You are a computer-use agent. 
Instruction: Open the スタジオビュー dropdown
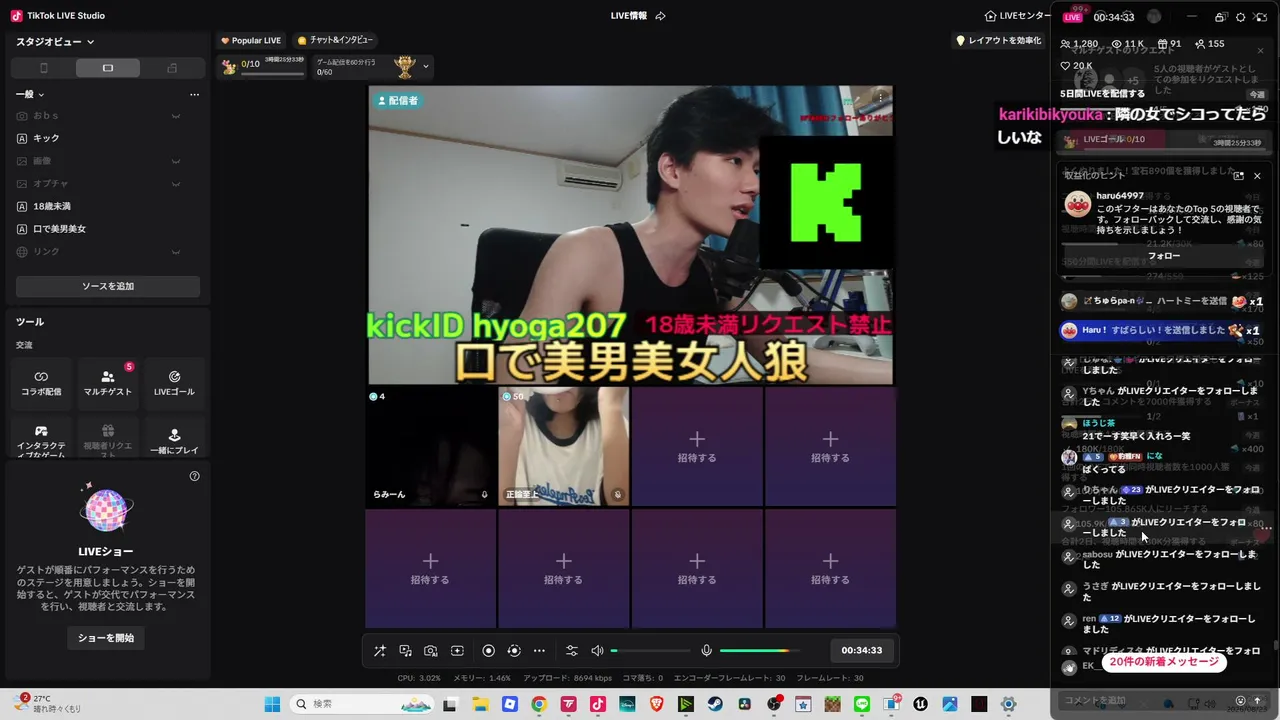55,42
